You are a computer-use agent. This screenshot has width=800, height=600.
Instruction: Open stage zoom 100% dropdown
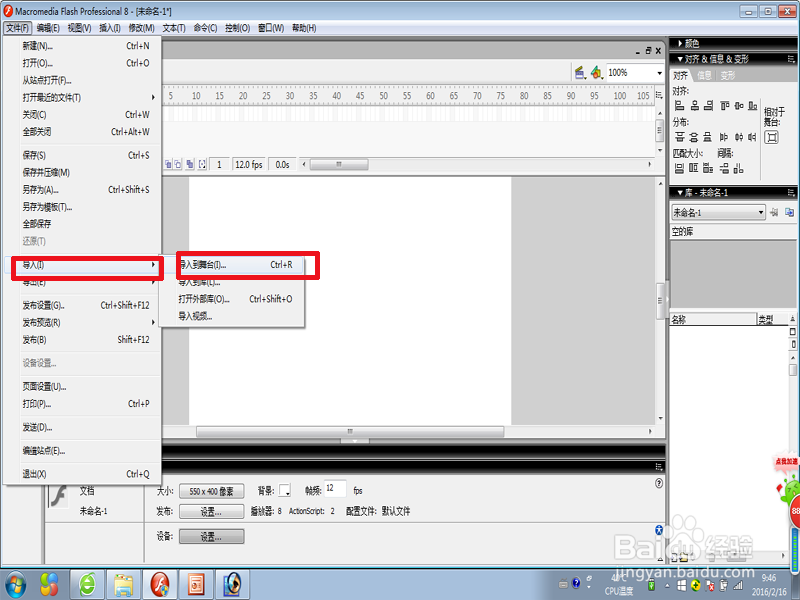point(659,73)
